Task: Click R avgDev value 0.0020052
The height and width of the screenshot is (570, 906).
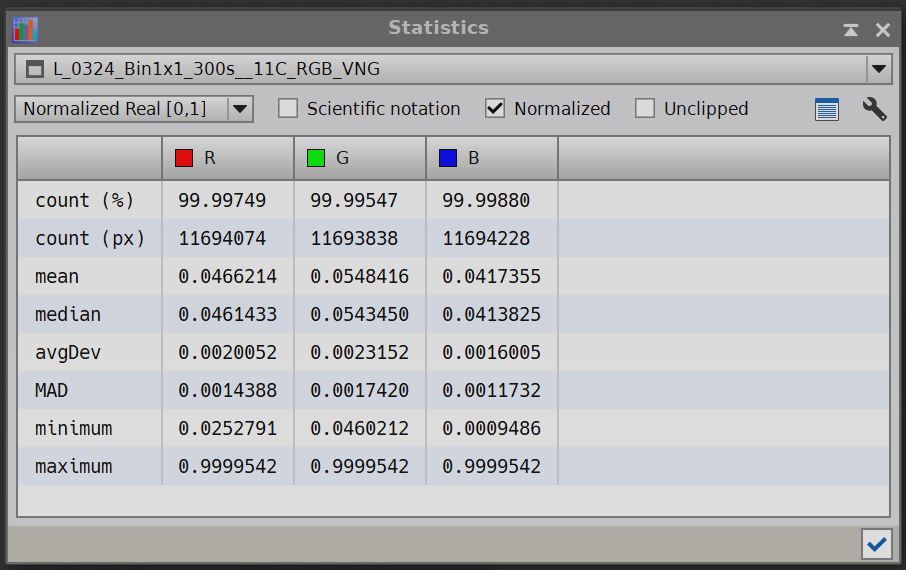Action: 228,353
